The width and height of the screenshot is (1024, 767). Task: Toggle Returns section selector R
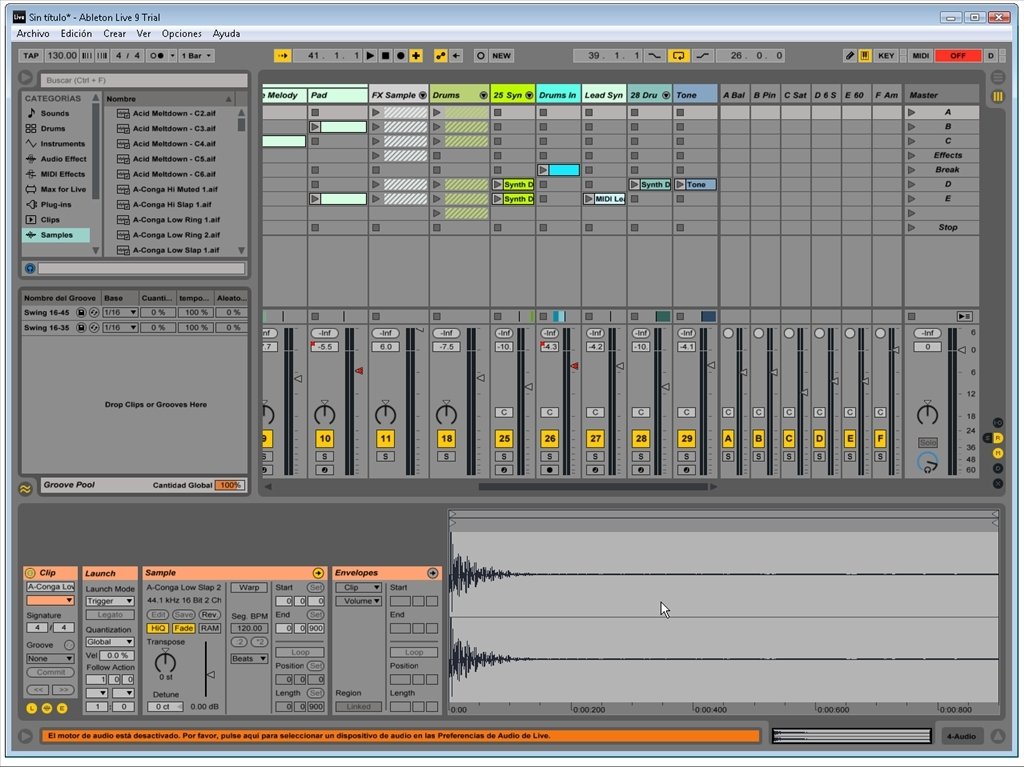click(x=997, y=438)
